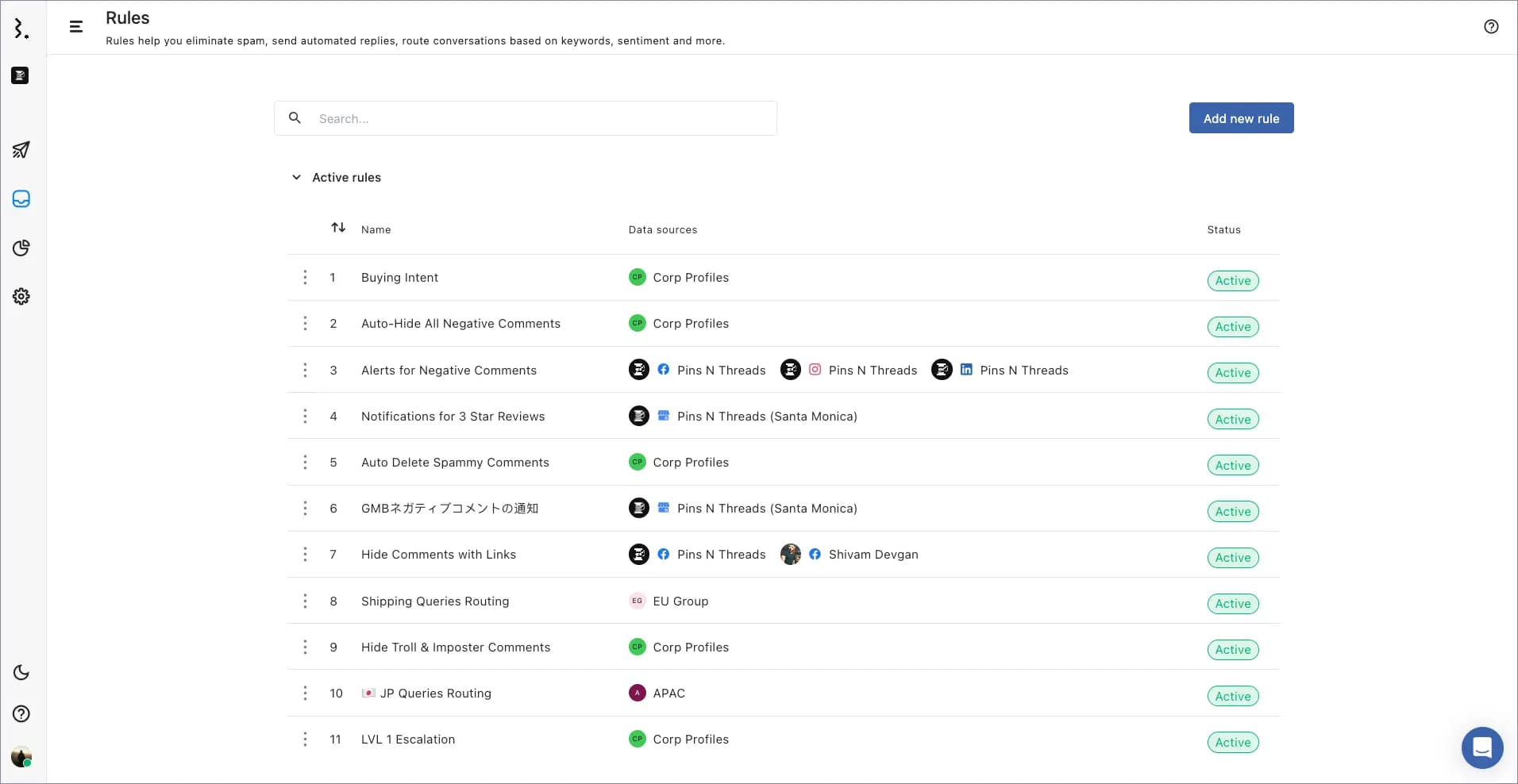The height and width of the screenshot is (784, 1518).
Task: Toggle Active status of Hide Comments with Links
Action: point(1232,558)
